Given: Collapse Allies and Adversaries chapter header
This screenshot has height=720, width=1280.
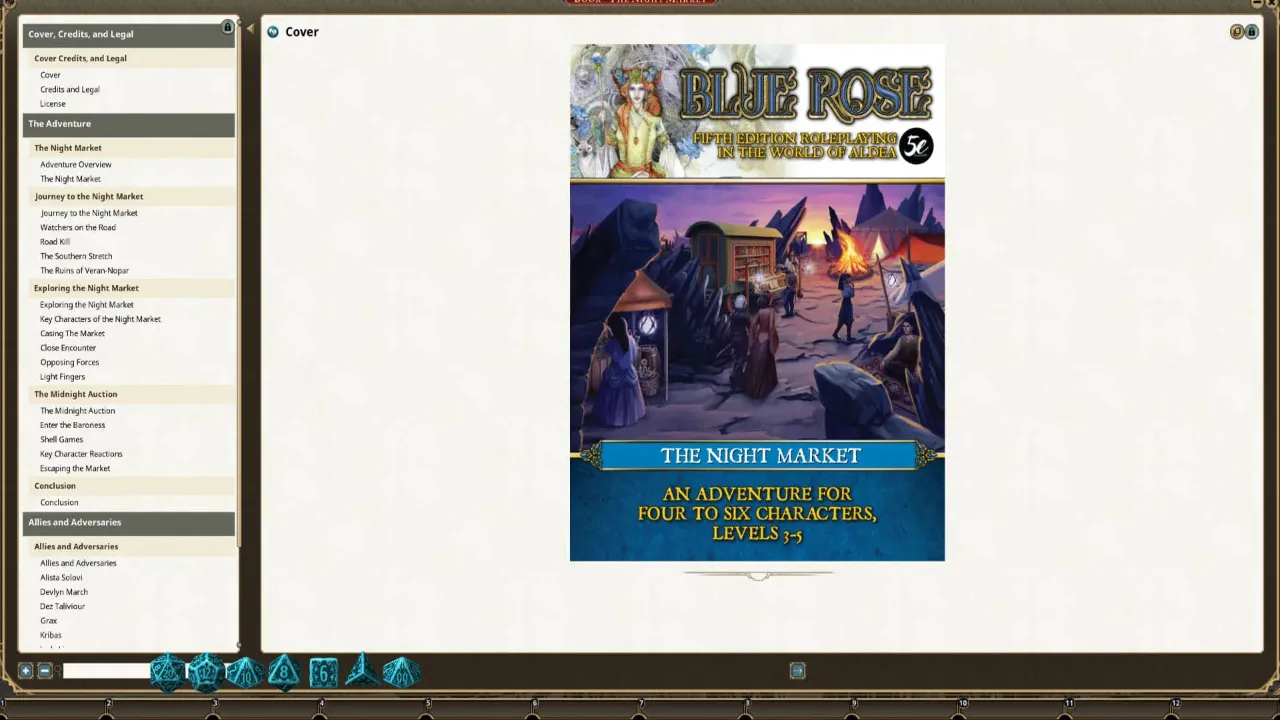Looking at the screenshot, I should coord(128,522).
